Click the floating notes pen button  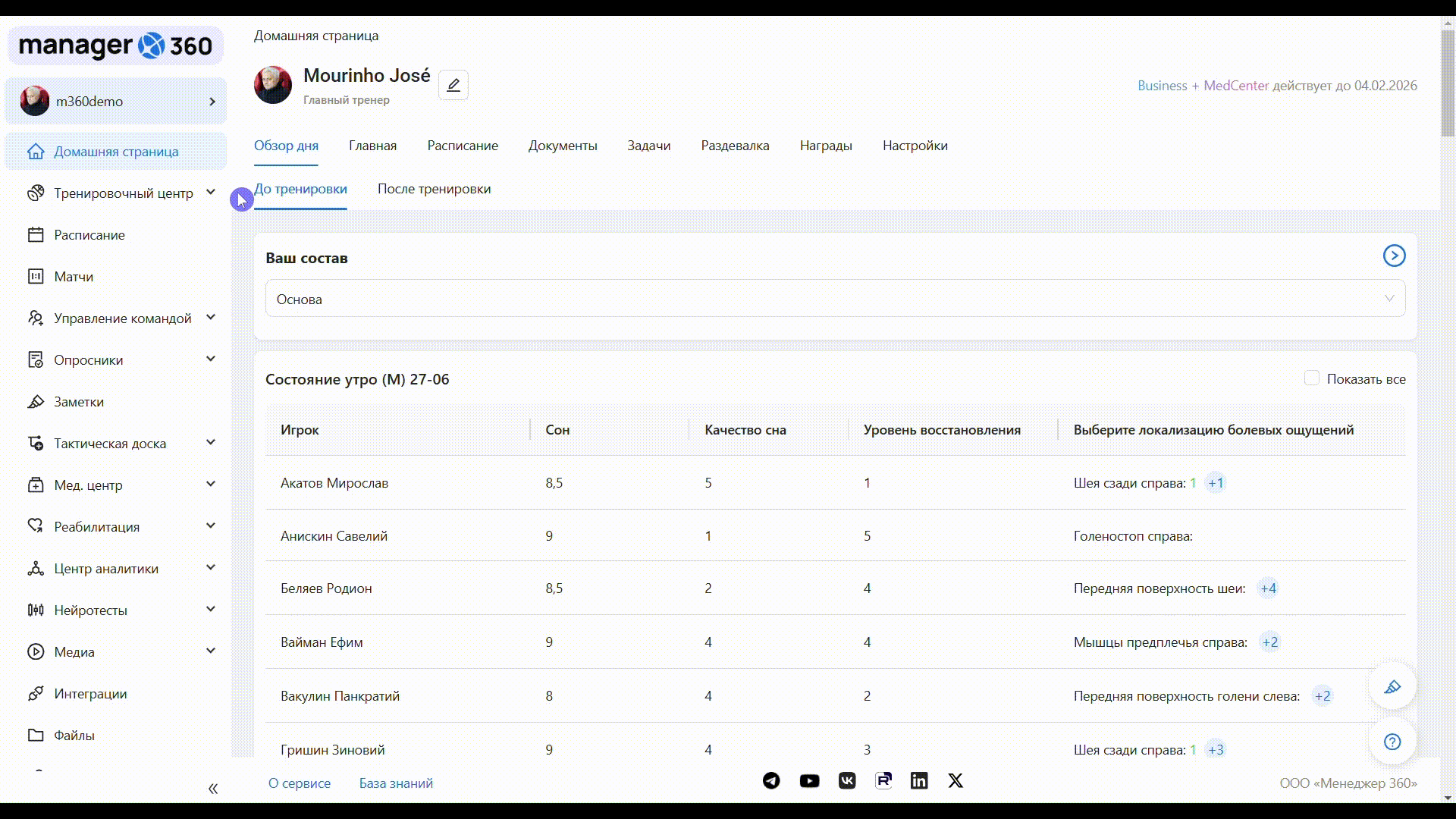pyautogui.click(x=1392, y=687)
